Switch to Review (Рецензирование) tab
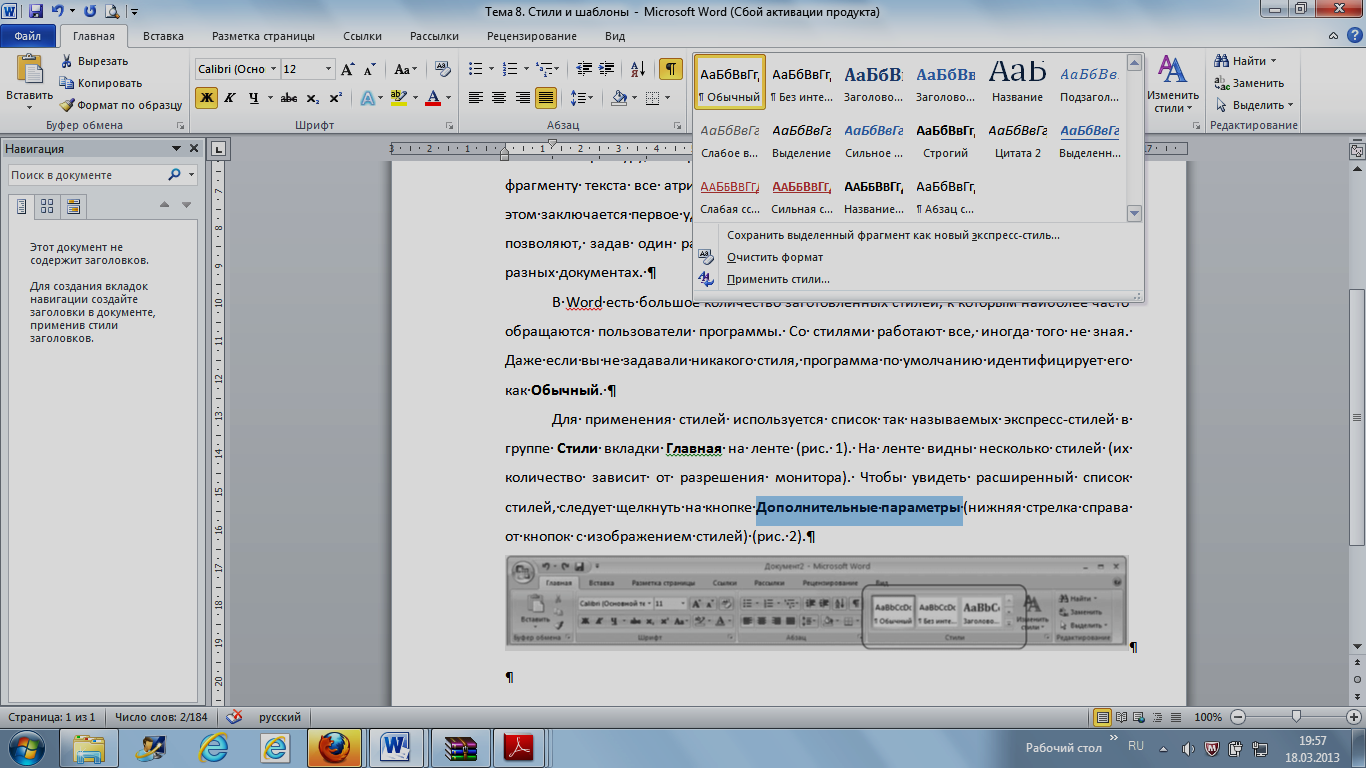Image resolution: width=1366 pixels, height=768 pixels. 532,36
